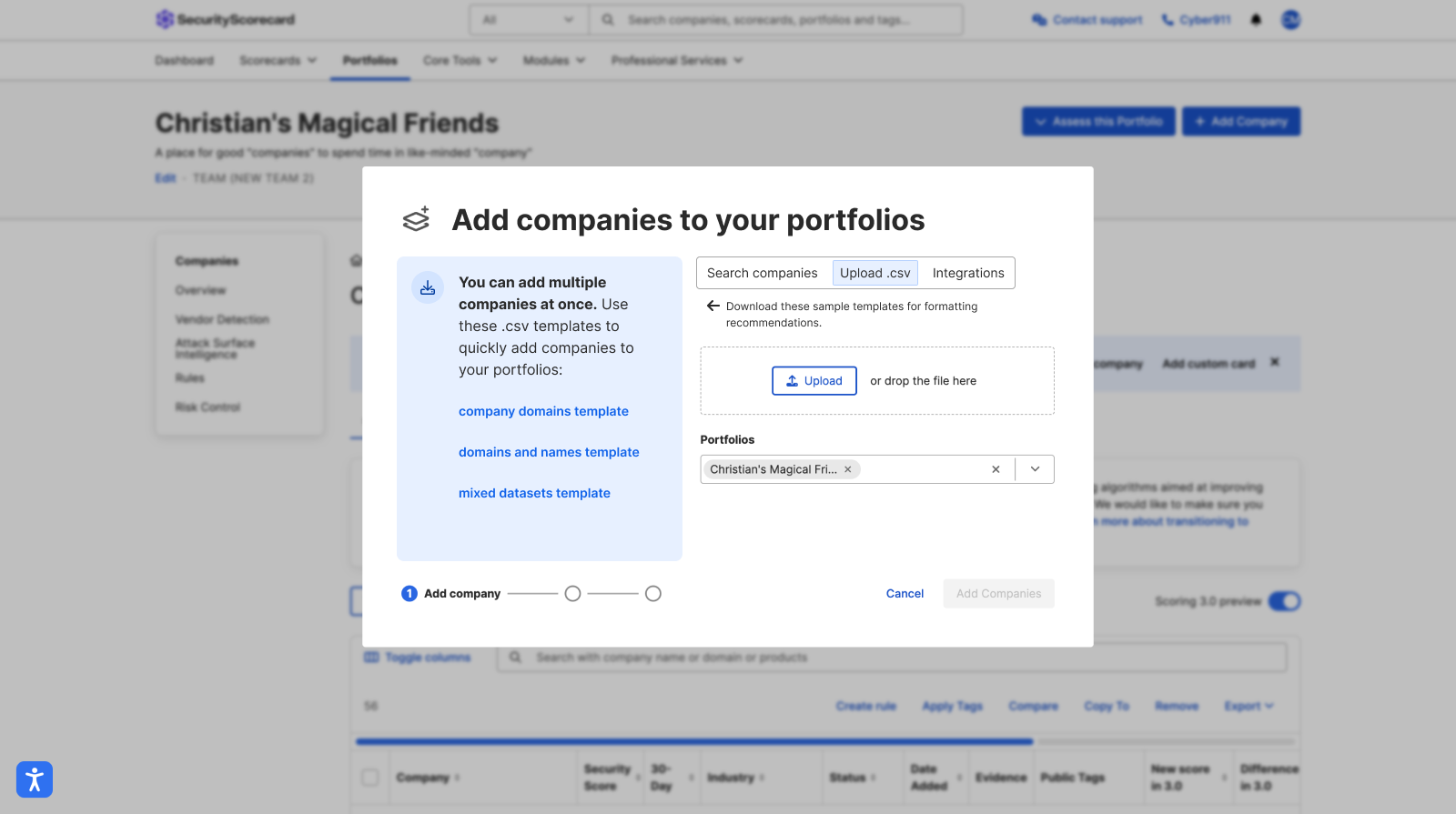Click the company name search field

(x=892, y=657)
